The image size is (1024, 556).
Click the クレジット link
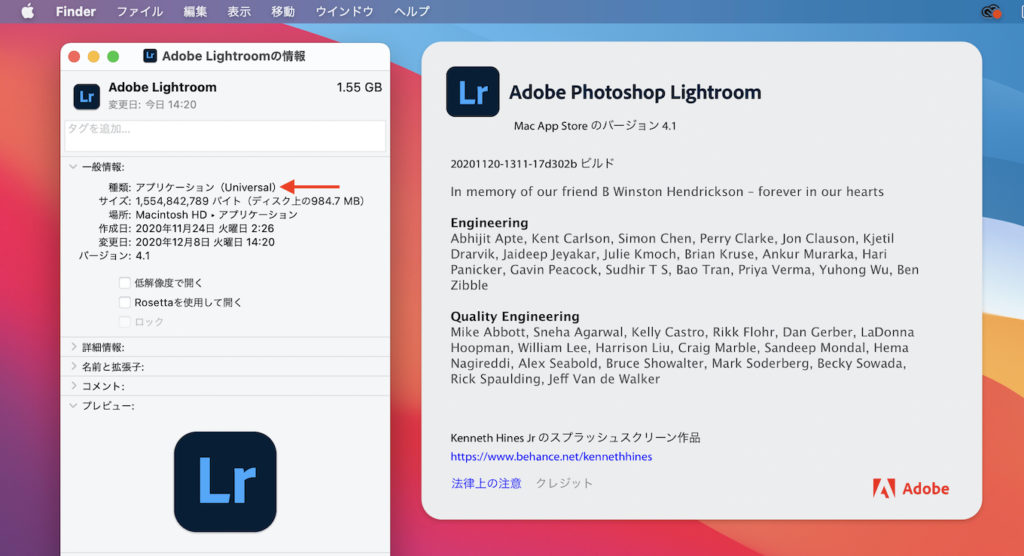tap(564, 483)
